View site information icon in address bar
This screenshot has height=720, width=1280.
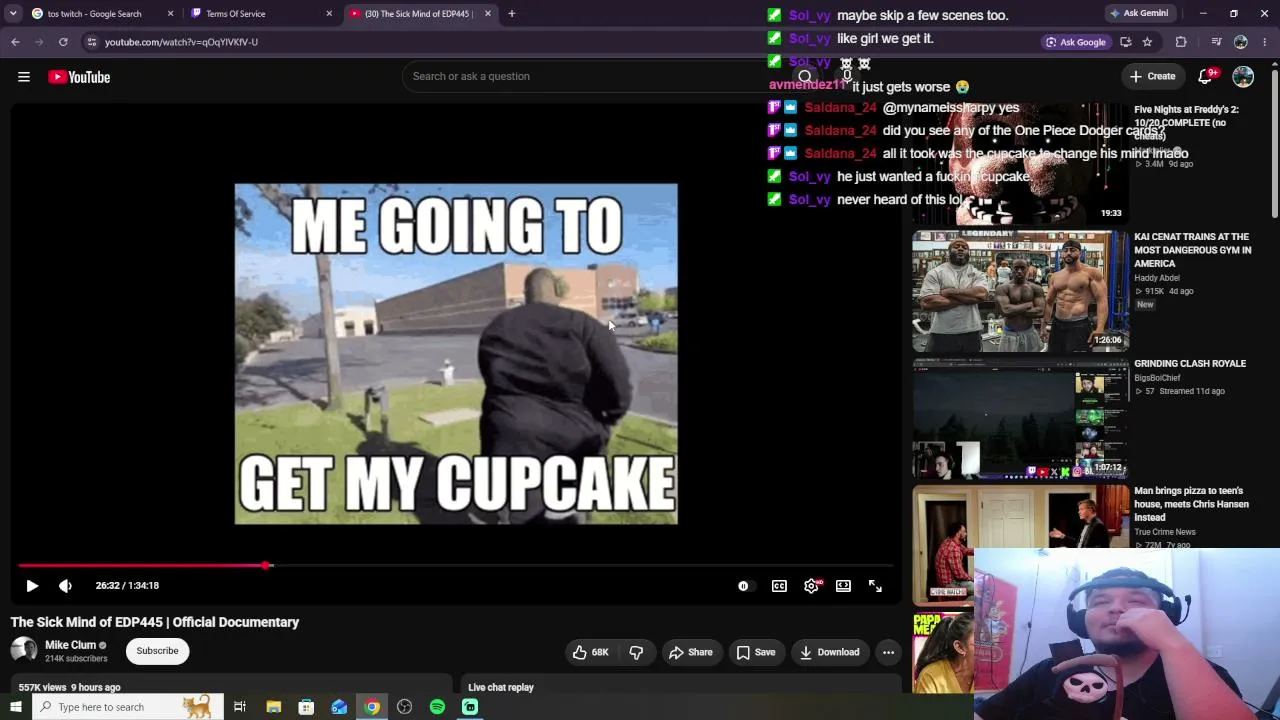point(91,42)
